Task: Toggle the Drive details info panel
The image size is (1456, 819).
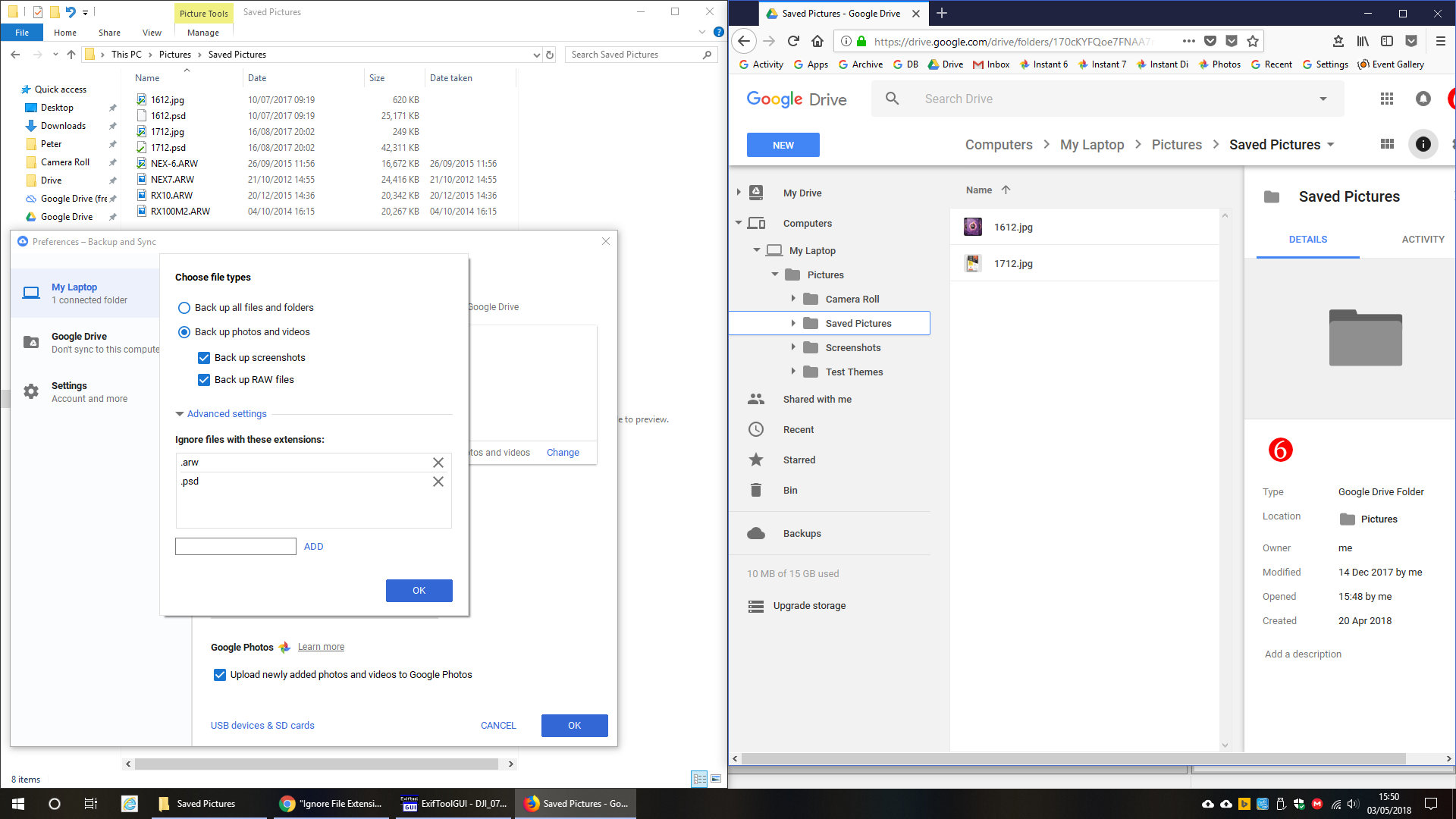Action: (x=1423, y=144)
